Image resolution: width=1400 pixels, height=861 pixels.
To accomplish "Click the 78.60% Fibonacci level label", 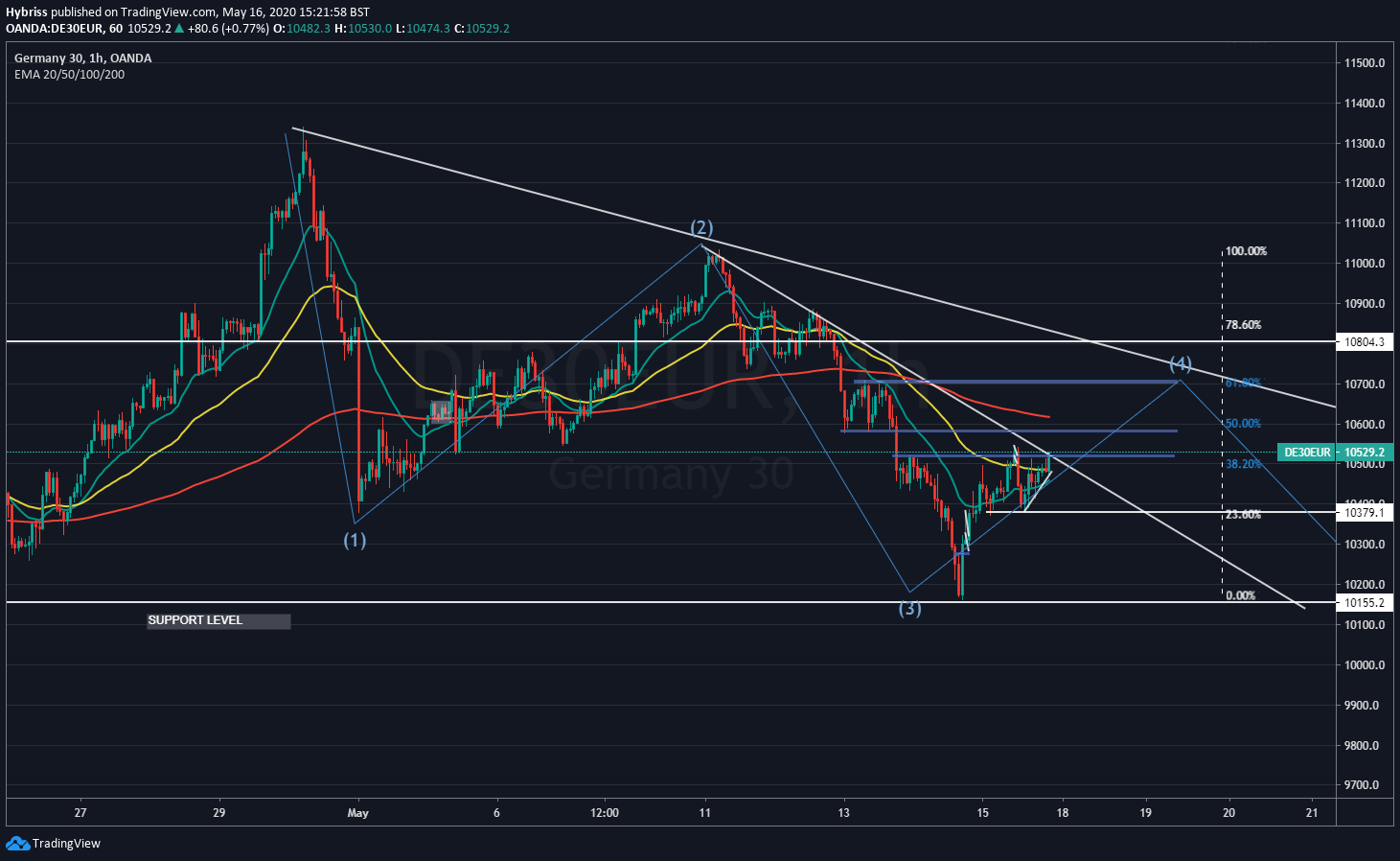I will [x=1243, y=325].
